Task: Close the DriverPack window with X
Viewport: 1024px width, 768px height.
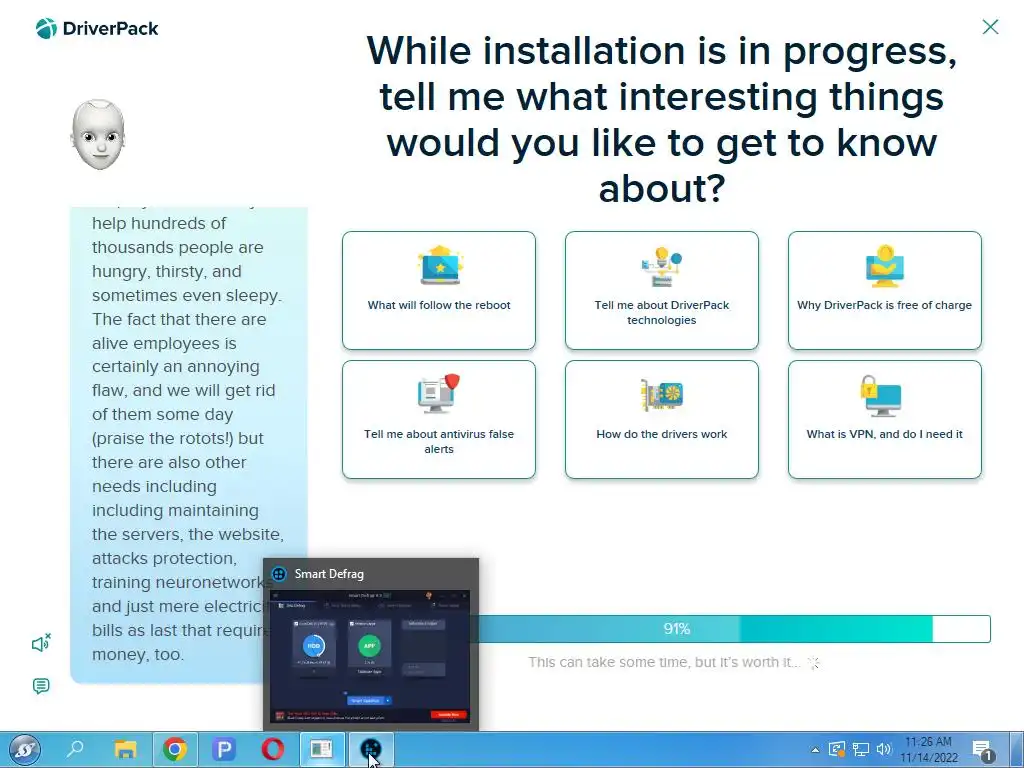Action: (x=990, y=27)
